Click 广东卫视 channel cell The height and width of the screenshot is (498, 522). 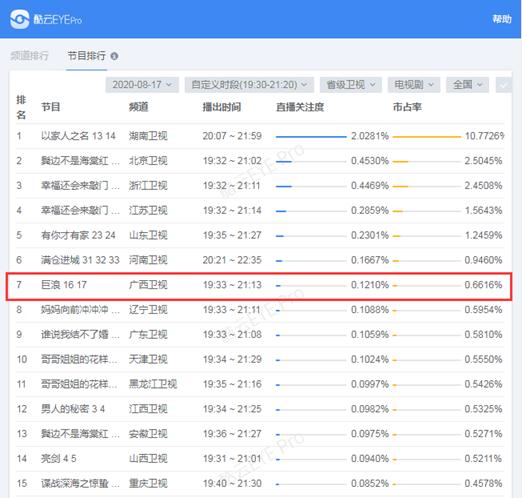(148, 334)
